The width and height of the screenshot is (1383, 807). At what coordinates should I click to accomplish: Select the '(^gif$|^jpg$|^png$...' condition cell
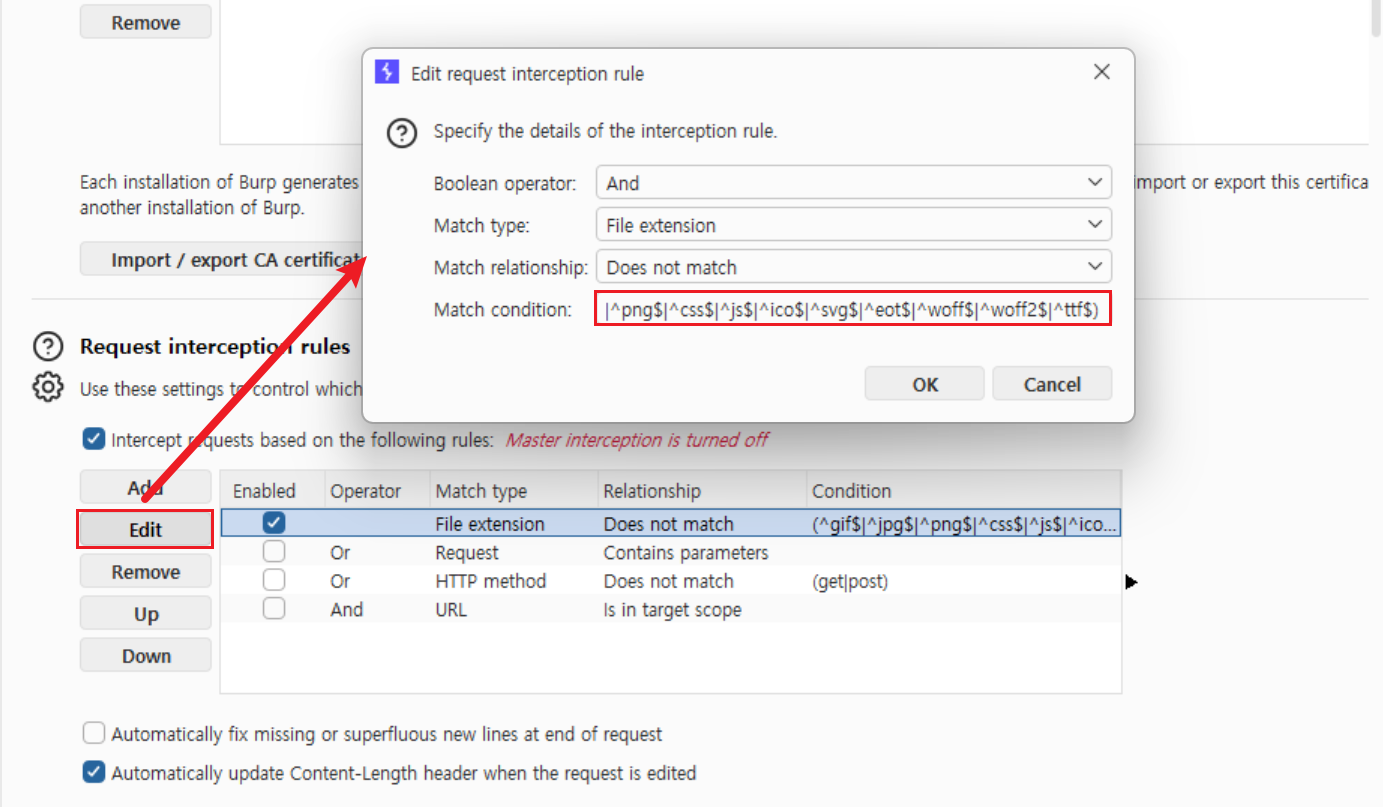point(966,524)
